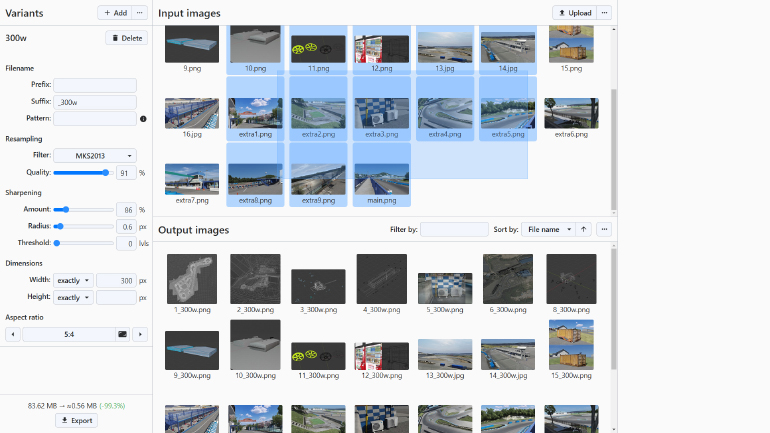The image size is (770, 433).
Task: Select output image 2_300w.png
Action: pyautogui.click(x=255, y=284)
